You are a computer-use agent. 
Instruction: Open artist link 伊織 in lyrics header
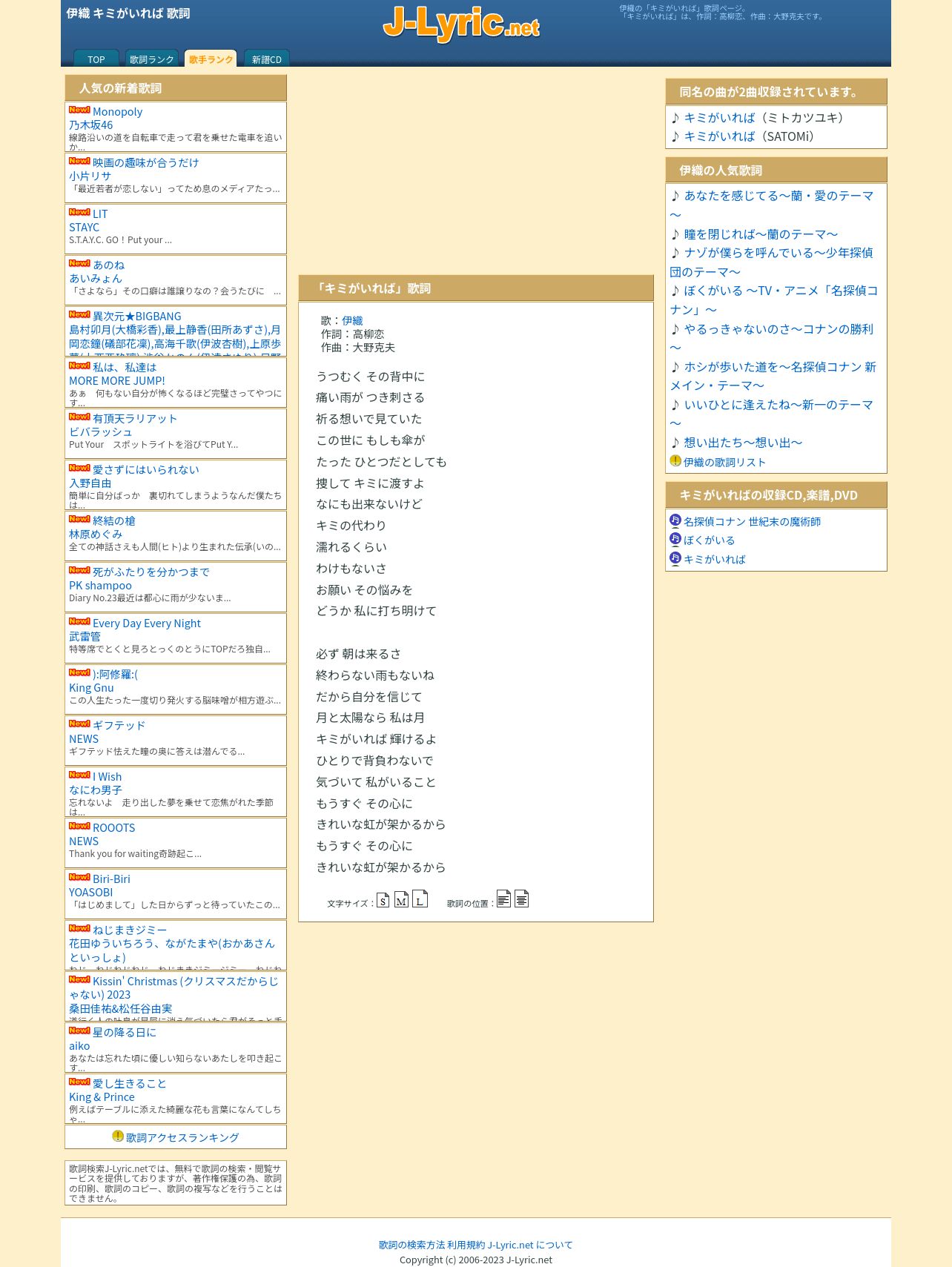click(352, 320)
